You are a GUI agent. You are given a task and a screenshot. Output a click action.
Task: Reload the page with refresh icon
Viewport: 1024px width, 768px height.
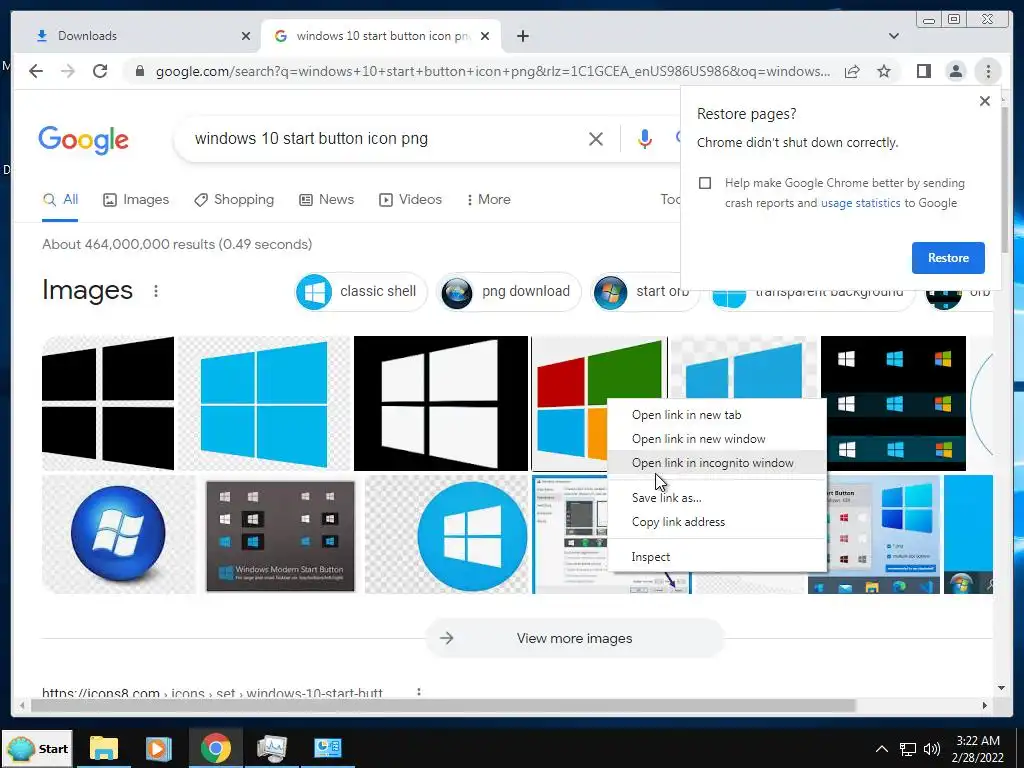tap(100, 71)
